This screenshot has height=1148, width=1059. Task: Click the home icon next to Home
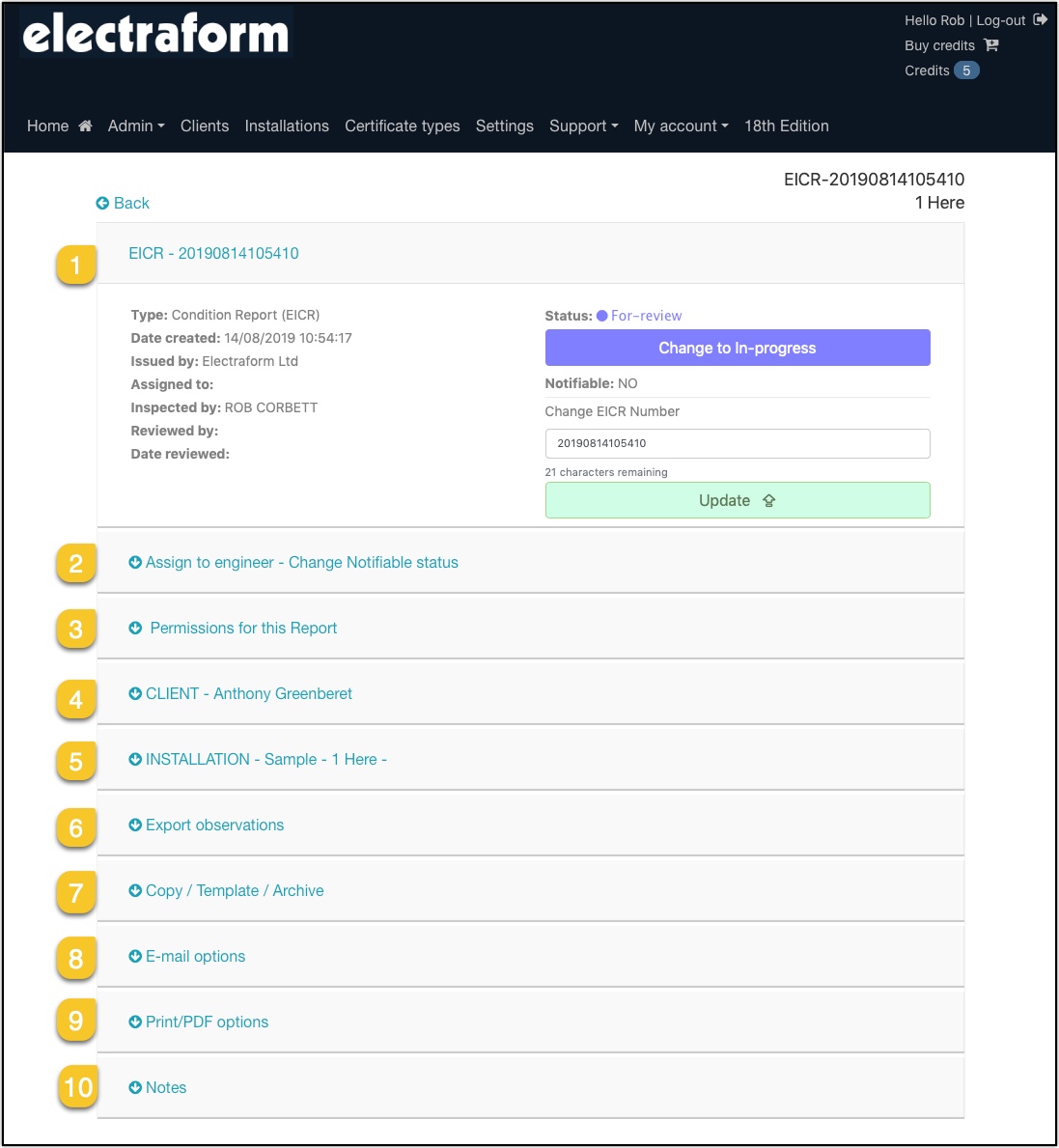(86, 126)
